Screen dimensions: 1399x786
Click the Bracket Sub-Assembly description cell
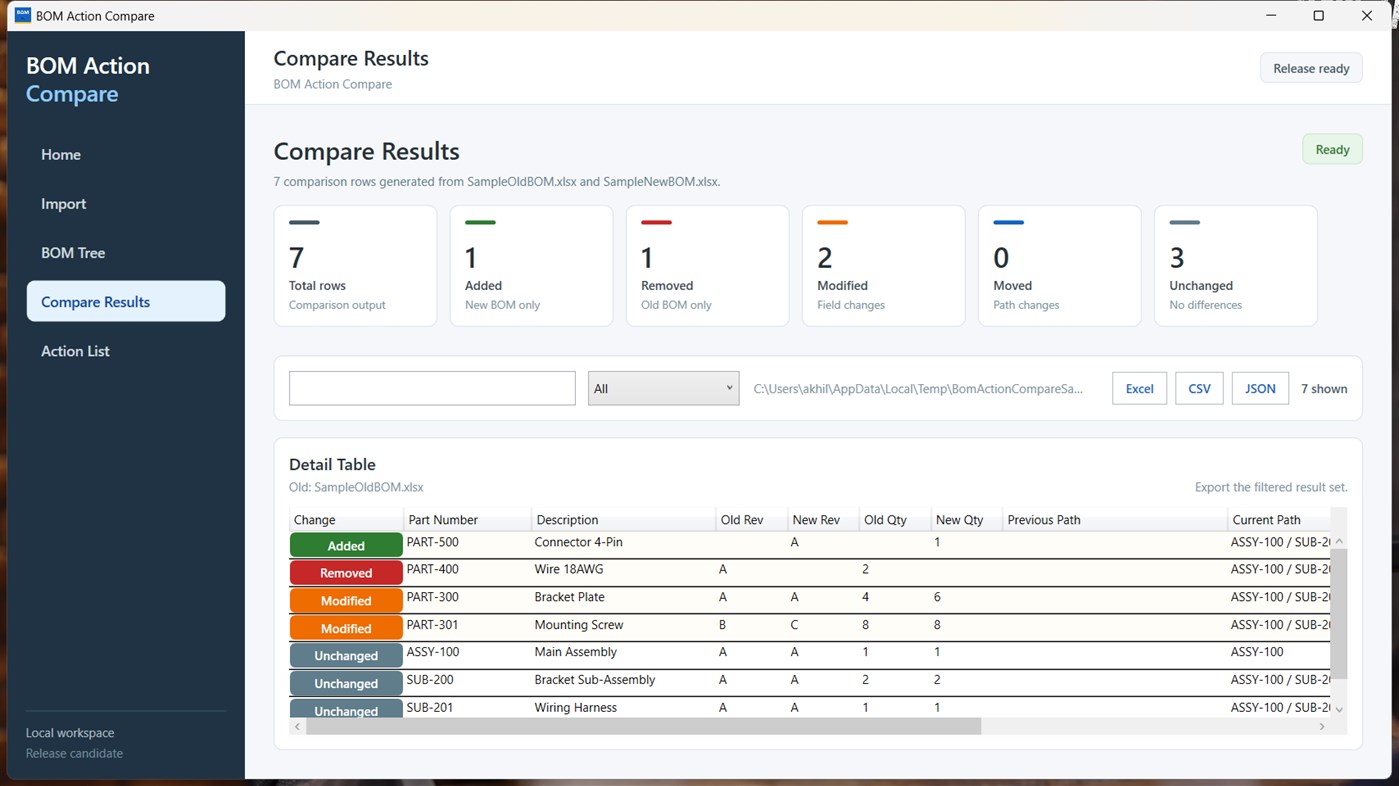click(x=623, y=681)
